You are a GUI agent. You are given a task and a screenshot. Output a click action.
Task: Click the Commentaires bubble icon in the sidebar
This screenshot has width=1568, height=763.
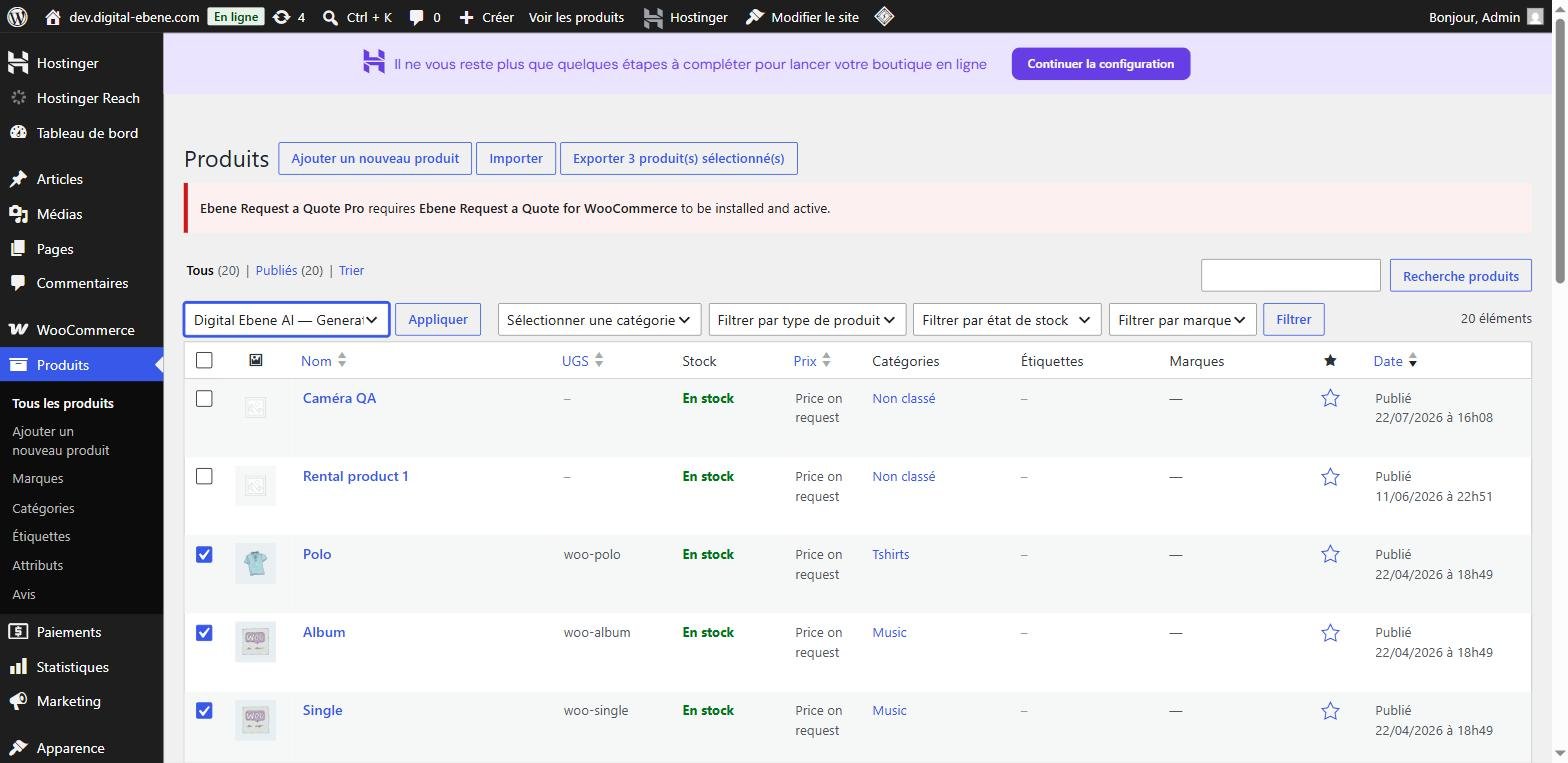tap(18, 283)
